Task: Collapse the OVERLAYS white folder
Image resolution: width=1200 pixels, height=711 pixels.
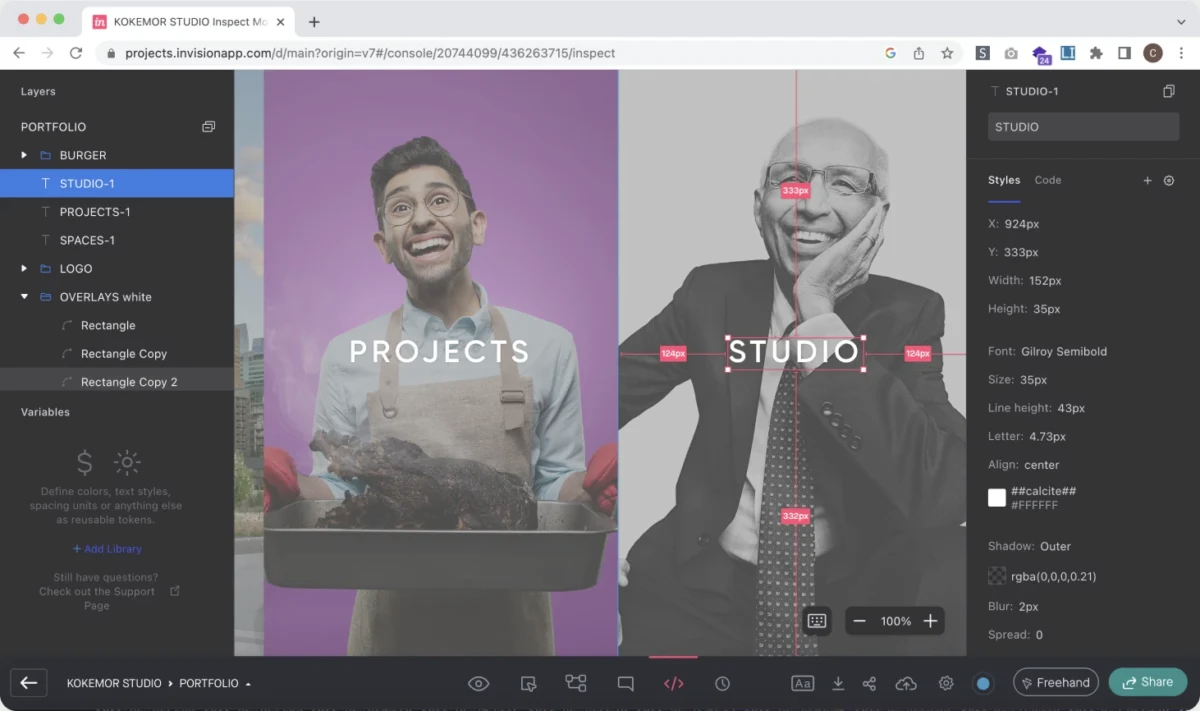Action: (x=24, y=297)
